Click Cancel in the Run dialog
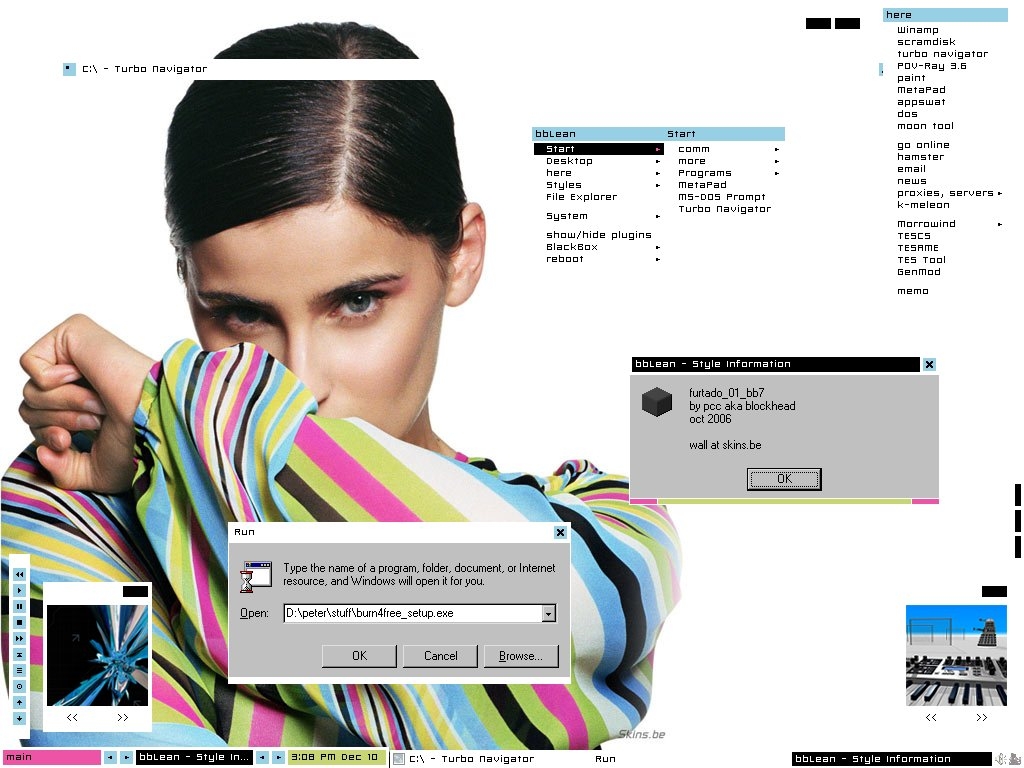The image size is (1024, 768). tap(440, 656)
